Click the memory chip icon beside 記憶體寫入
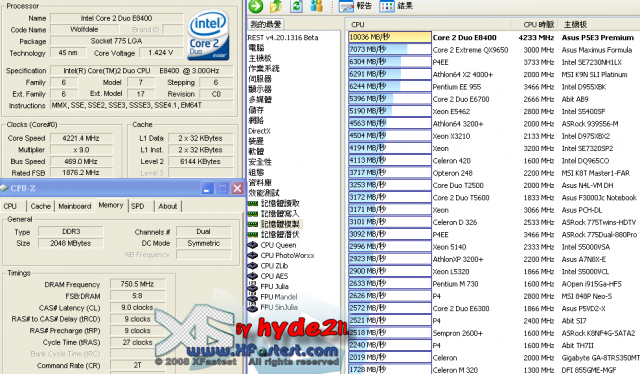 click(x=253, y=214)
